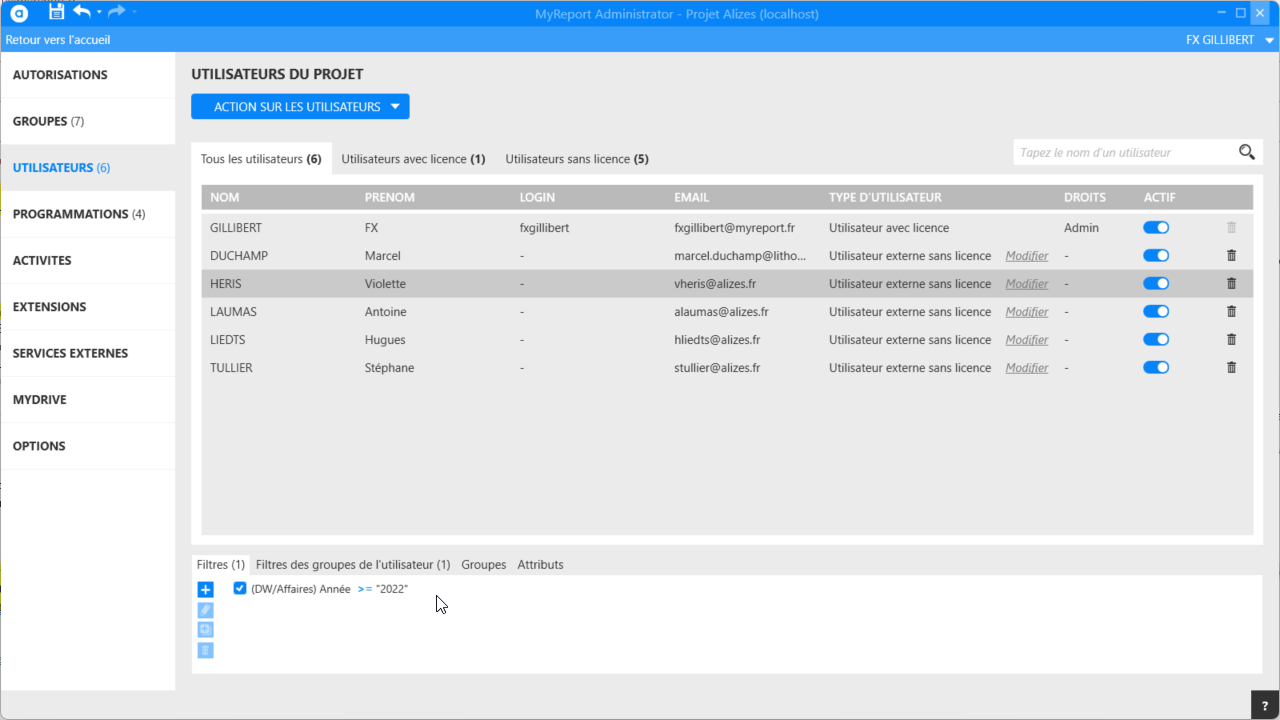
Task: Switch to Utilisateurs sans licence tab
Action: pyautogui.click(x=577, y=159)
